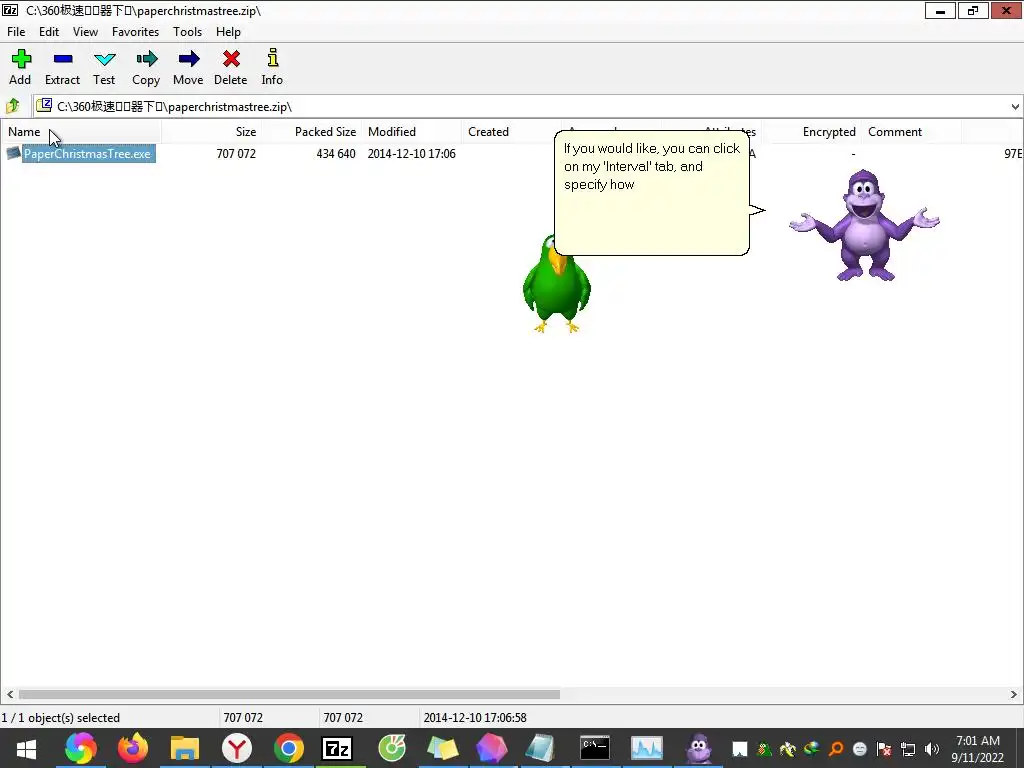Select the PaperChristmasTree.exe file
The image size is (1024, 768).
(x=87, y=153)
